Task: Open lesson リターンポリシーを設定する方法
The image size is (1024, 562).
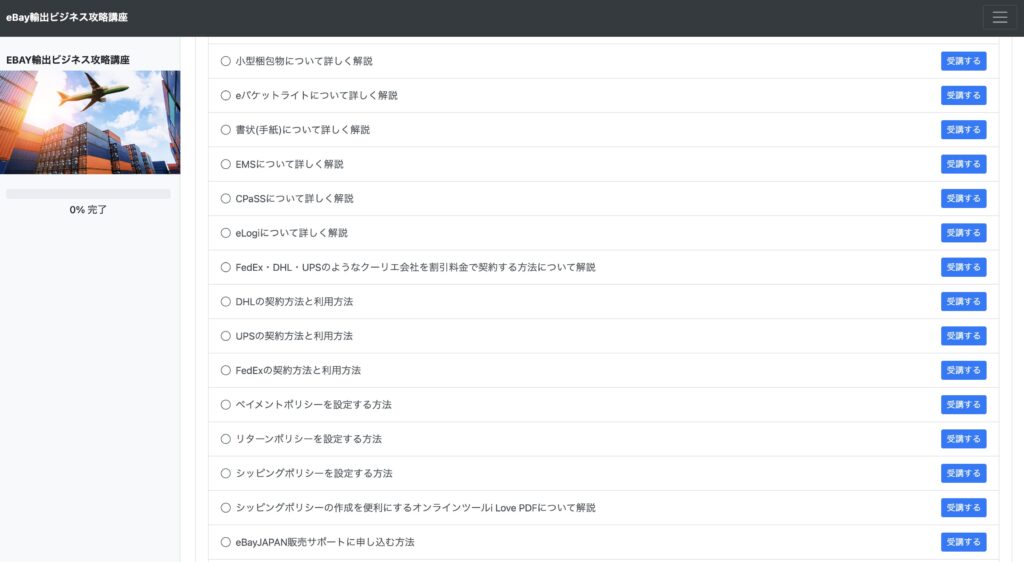Action: point(308,439)
